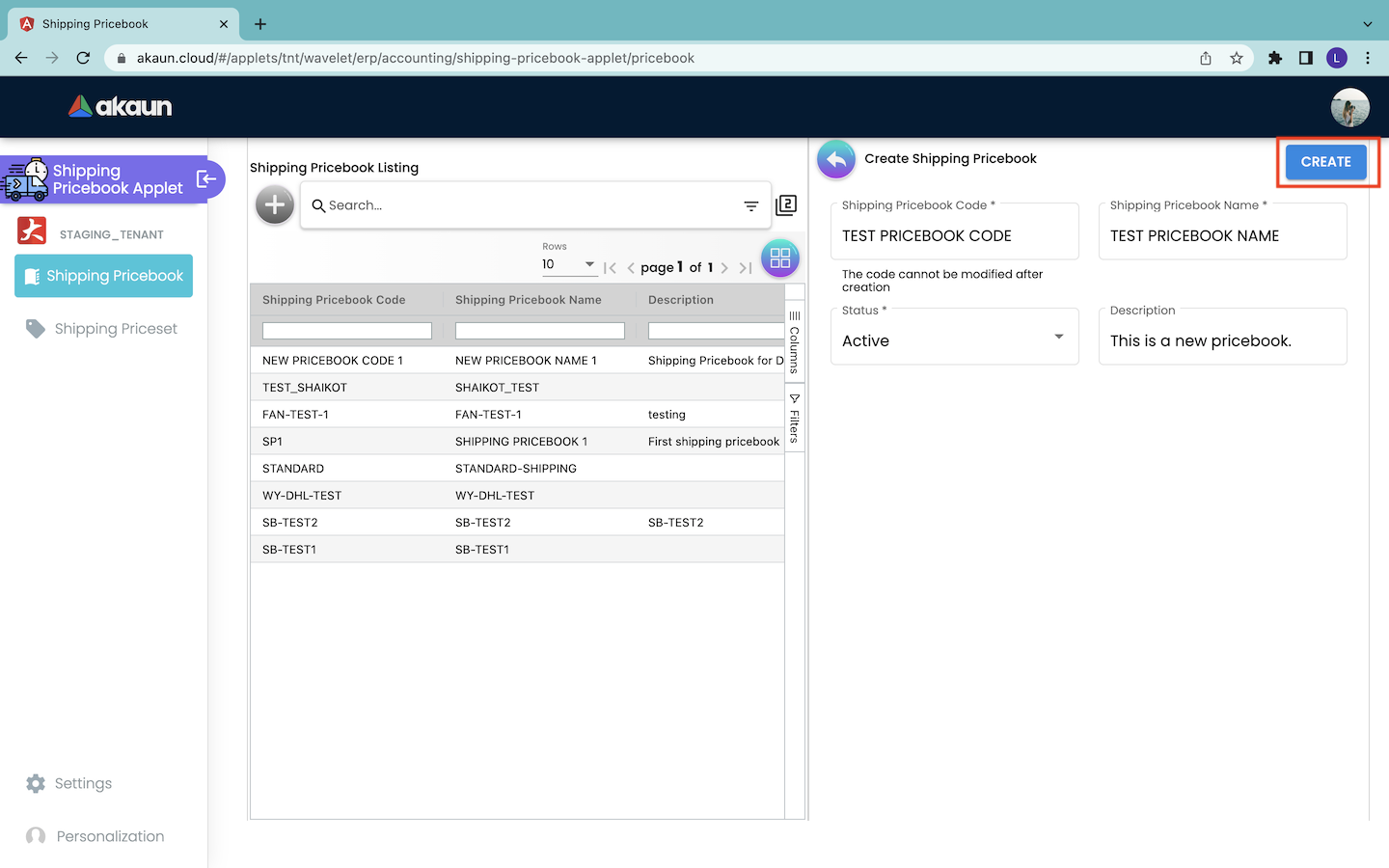Toggle the grid view round button

[x=779, y=258]
